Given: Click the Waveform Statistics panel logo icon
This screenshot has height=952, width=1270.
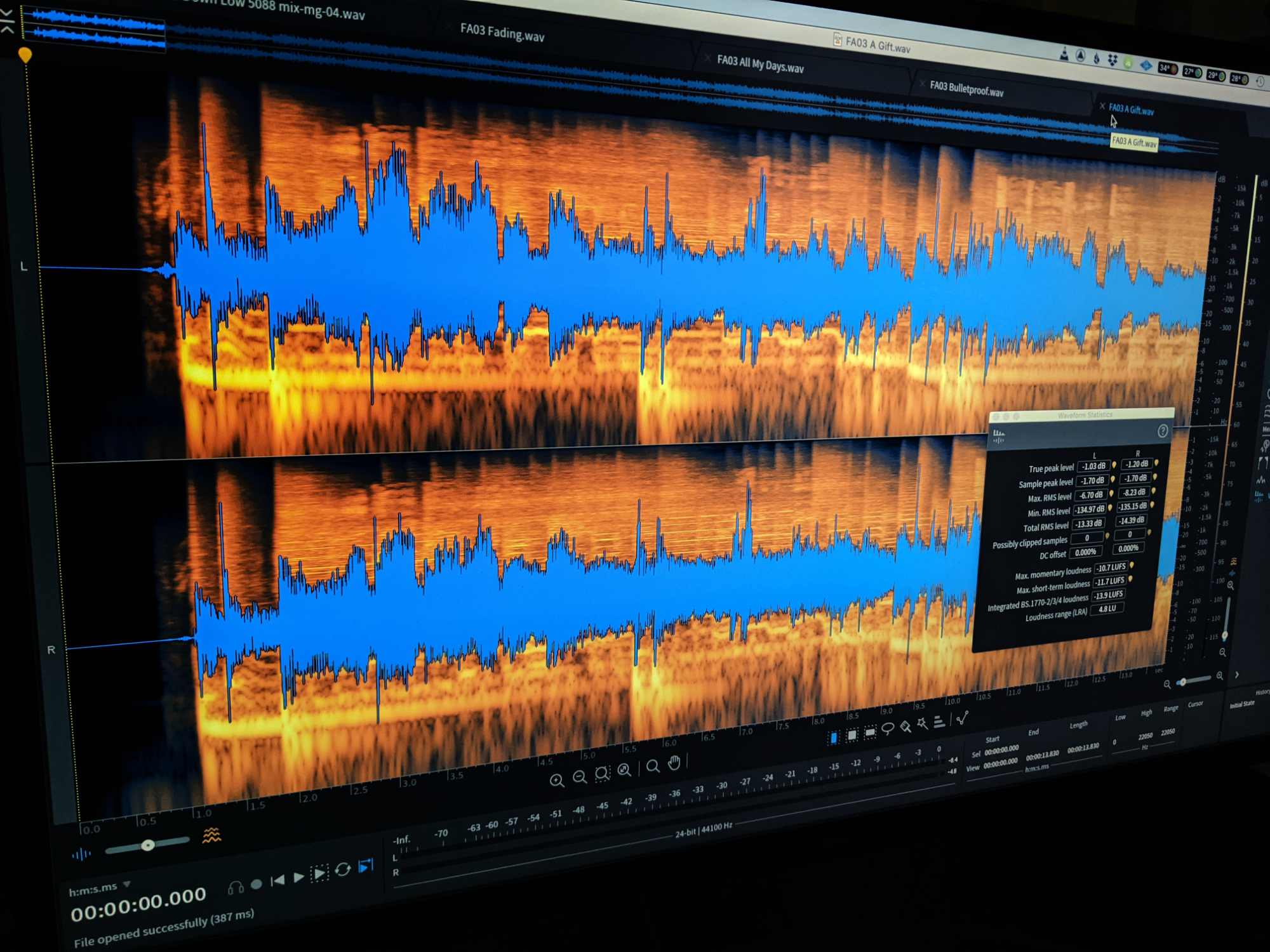Looking at the screenshot, I should (x=999, y=437).
